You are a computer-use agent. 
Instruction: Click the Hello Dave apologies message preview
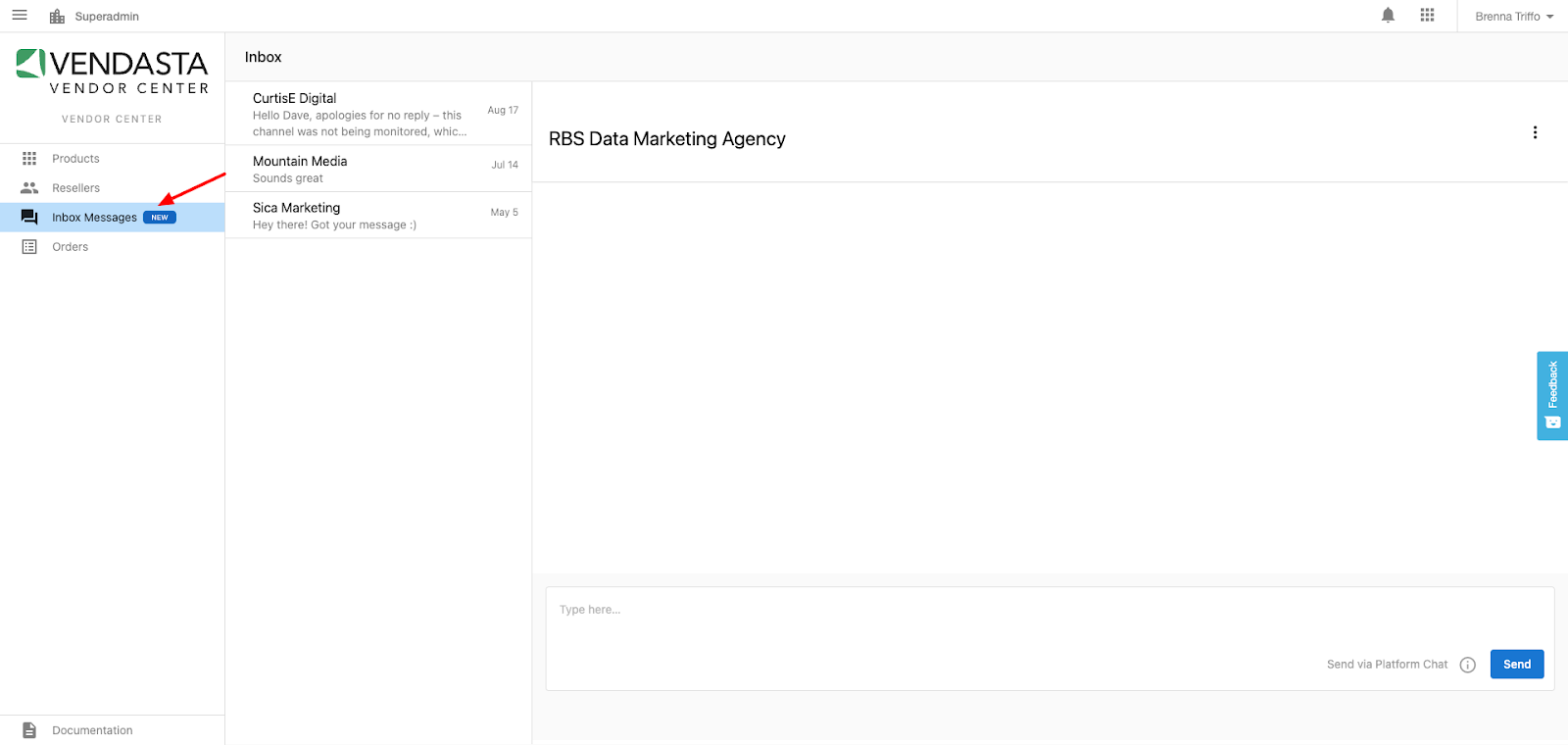coord(360,124)
